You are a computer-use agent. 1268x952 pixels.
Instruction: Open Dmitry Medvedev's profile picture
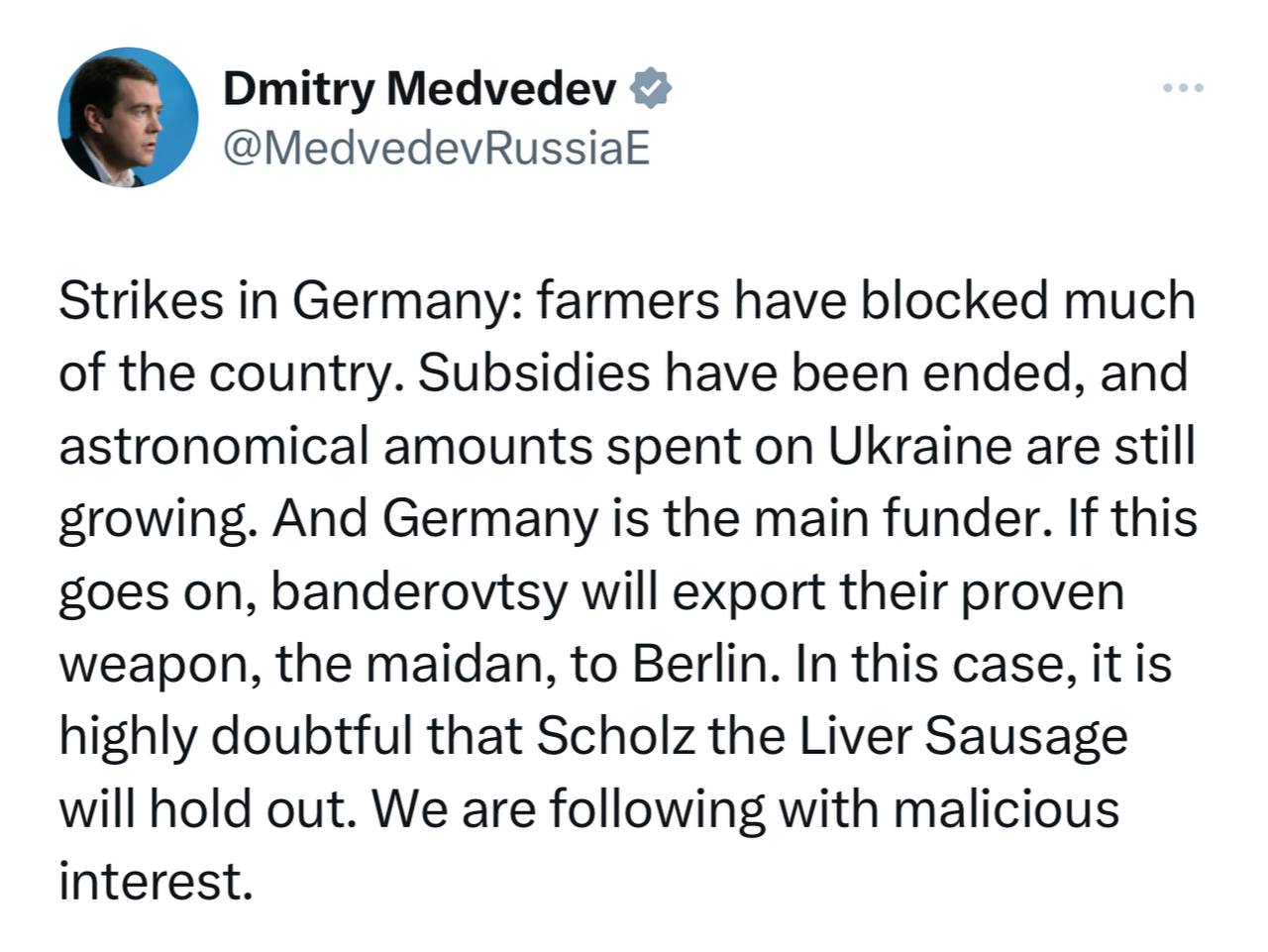point(130,116)
